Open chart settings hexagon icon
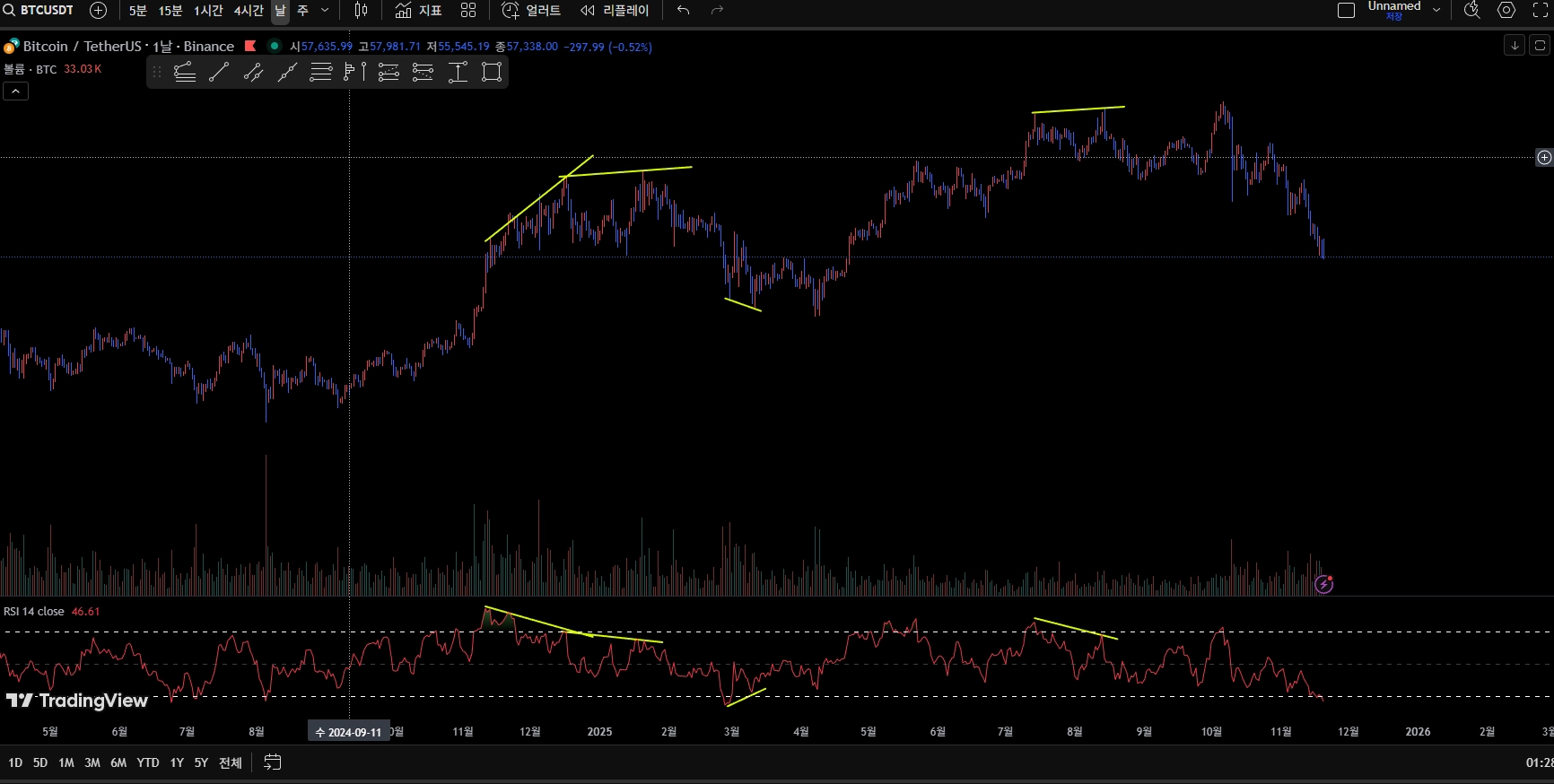 click(1506, 11)
